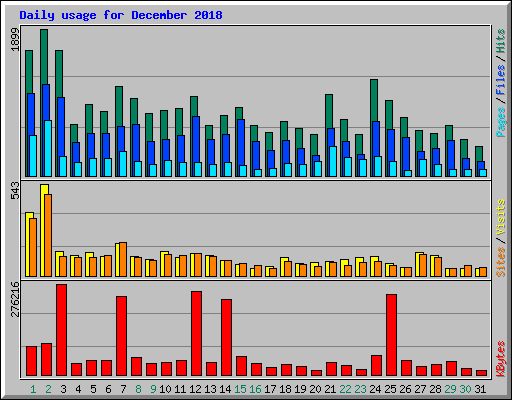Select day 18 on the date axis

coord(285,389)
